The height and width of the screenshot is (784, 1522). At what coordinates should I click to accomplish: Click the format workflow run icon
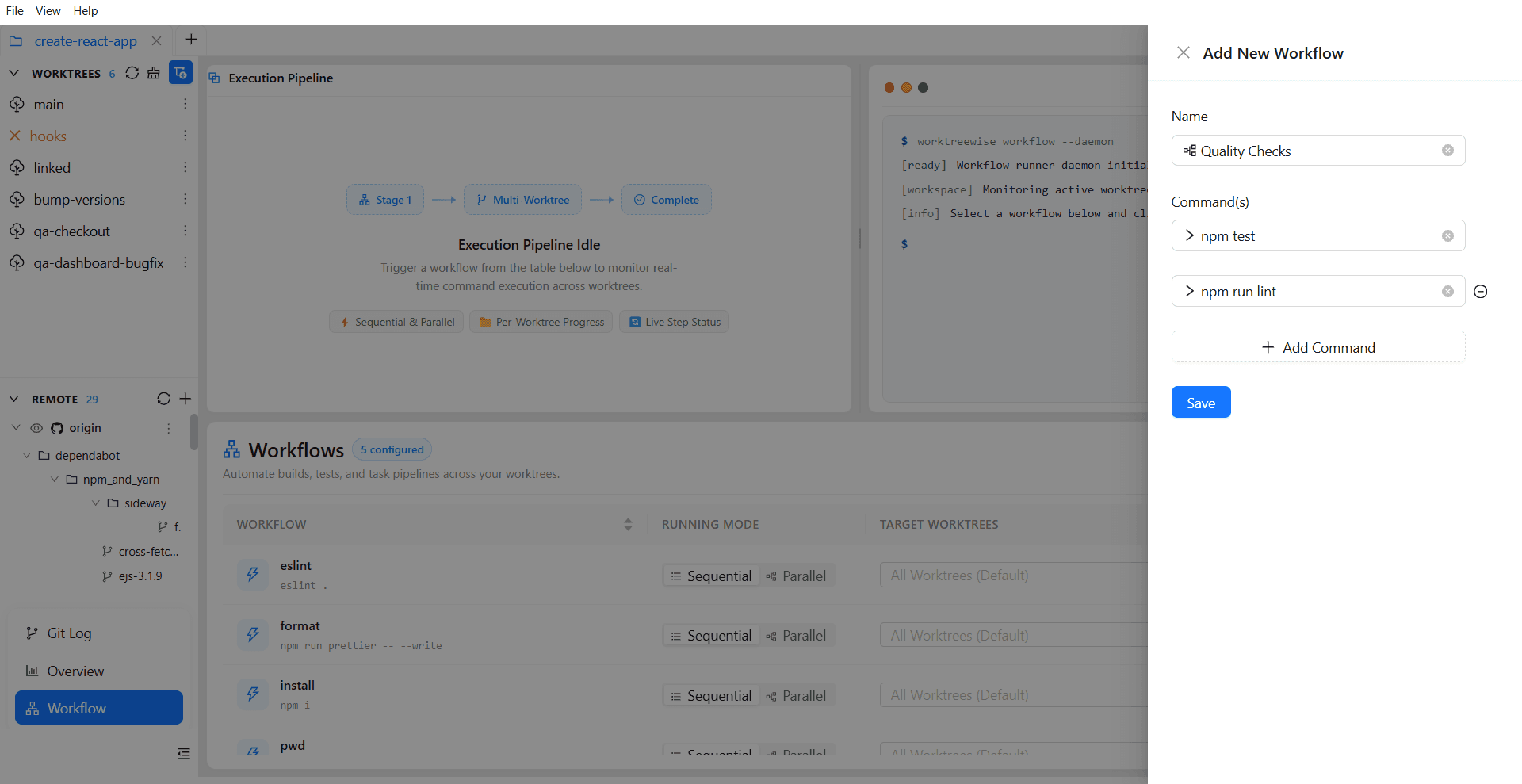pyautogui.click(x=253, y=634)
